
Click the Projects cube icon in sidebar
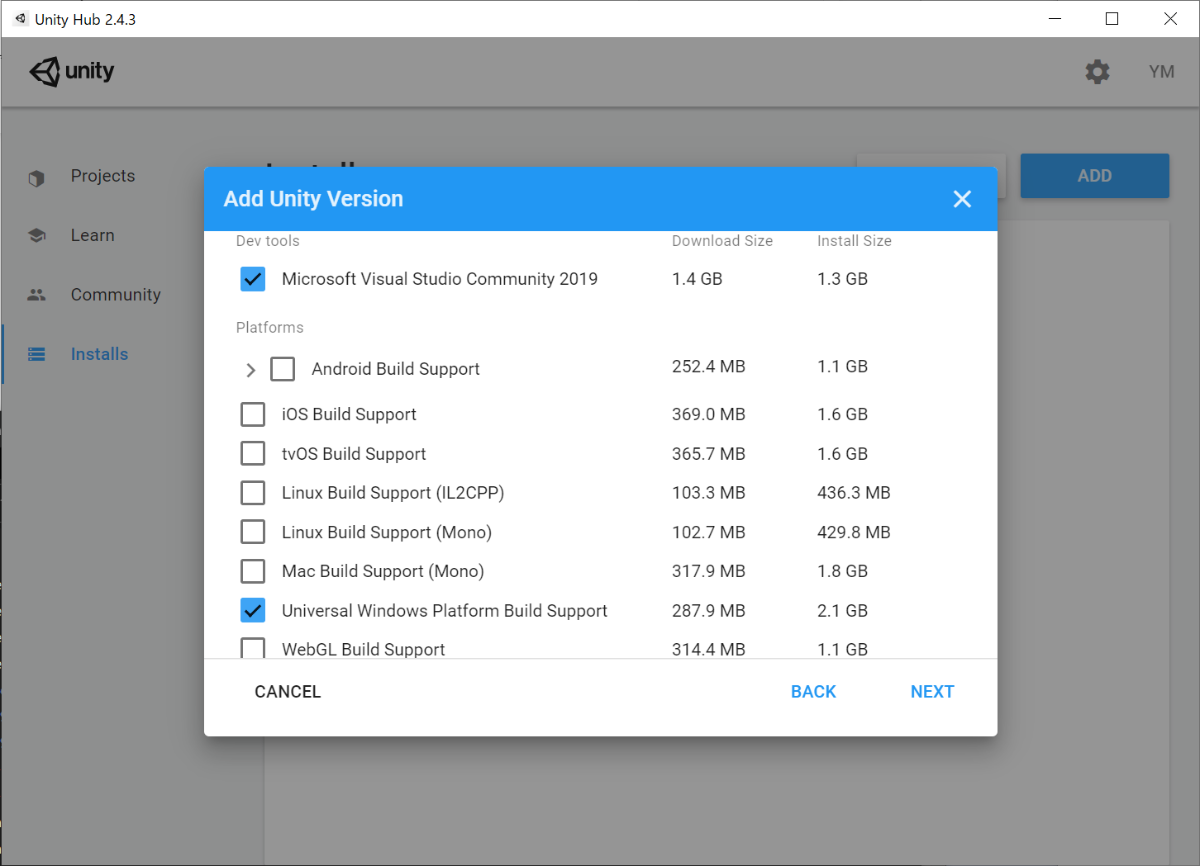37,177
